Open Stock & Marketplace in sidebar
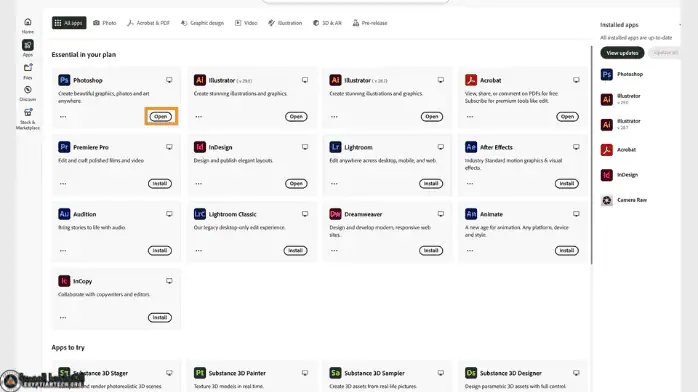 (x=28, y=119)
